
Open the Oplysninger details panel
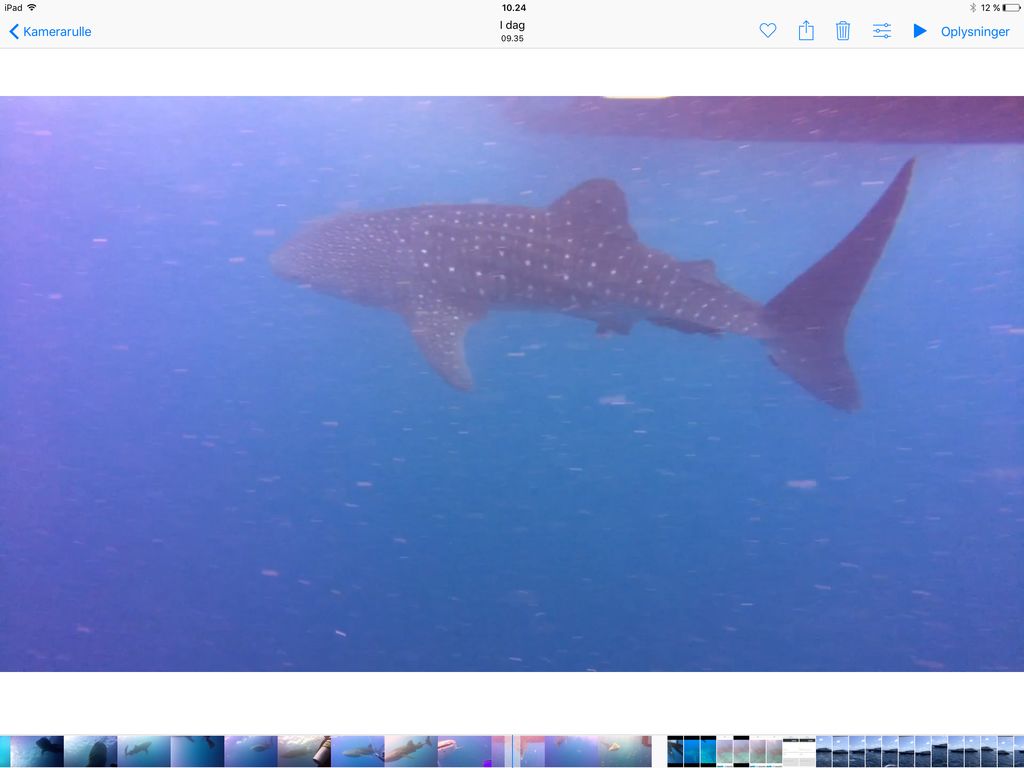[975, 31]
